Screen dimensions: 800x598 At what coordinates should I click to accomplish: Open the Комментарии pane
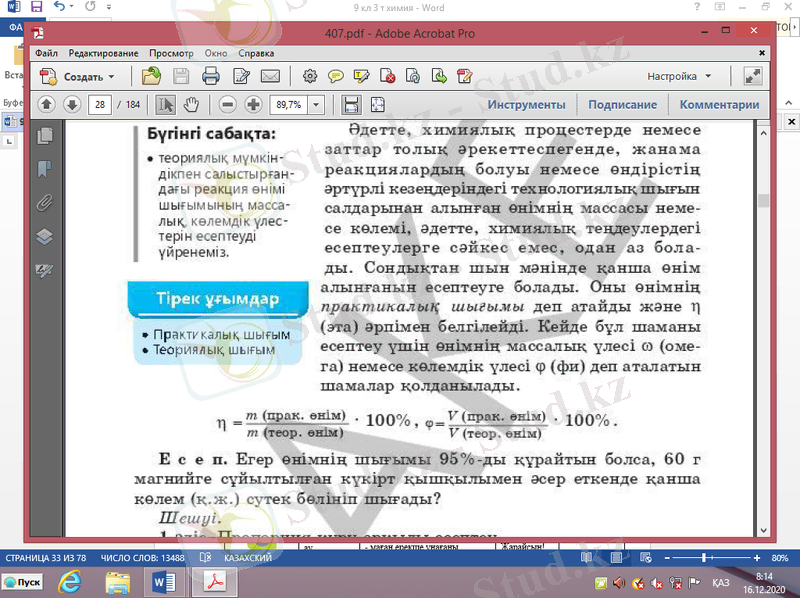pyautogui.click(x=719, y=104)
